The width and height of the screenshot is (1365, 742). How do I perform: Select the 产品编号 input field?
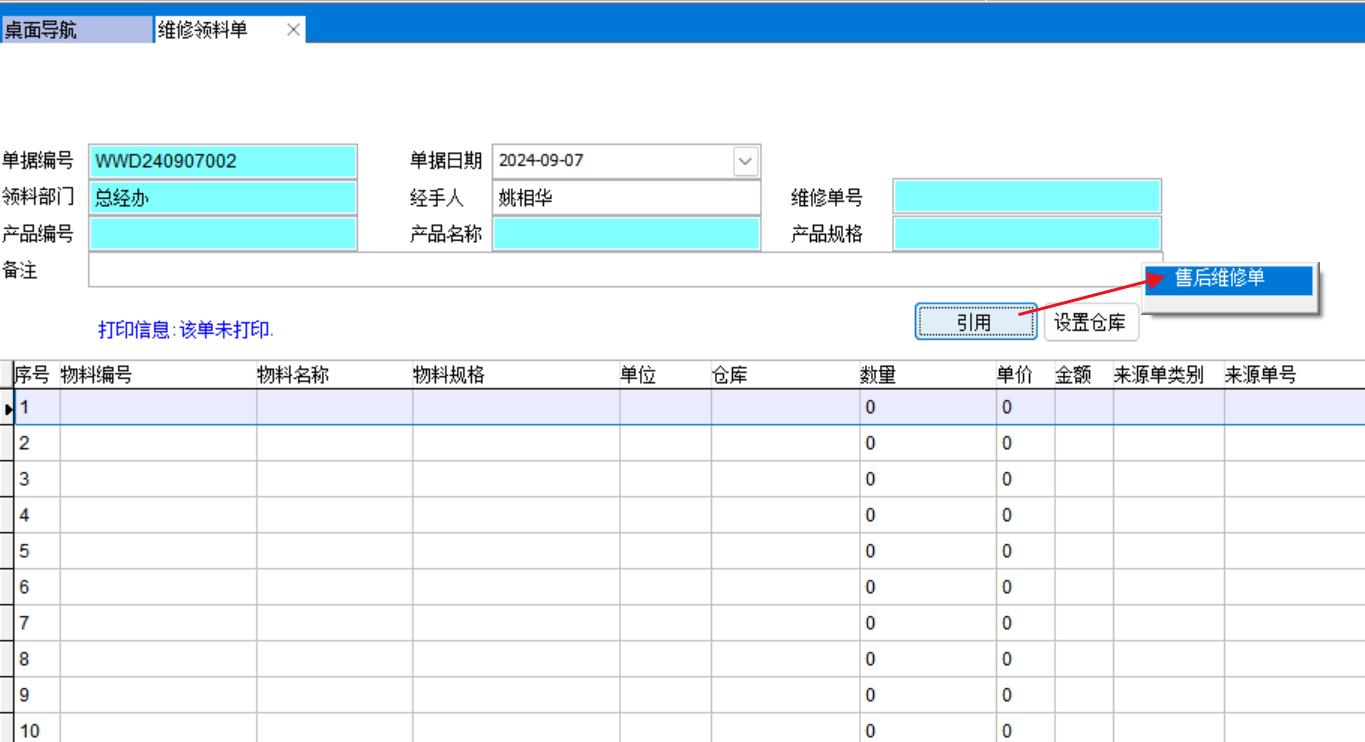(222, 234)
